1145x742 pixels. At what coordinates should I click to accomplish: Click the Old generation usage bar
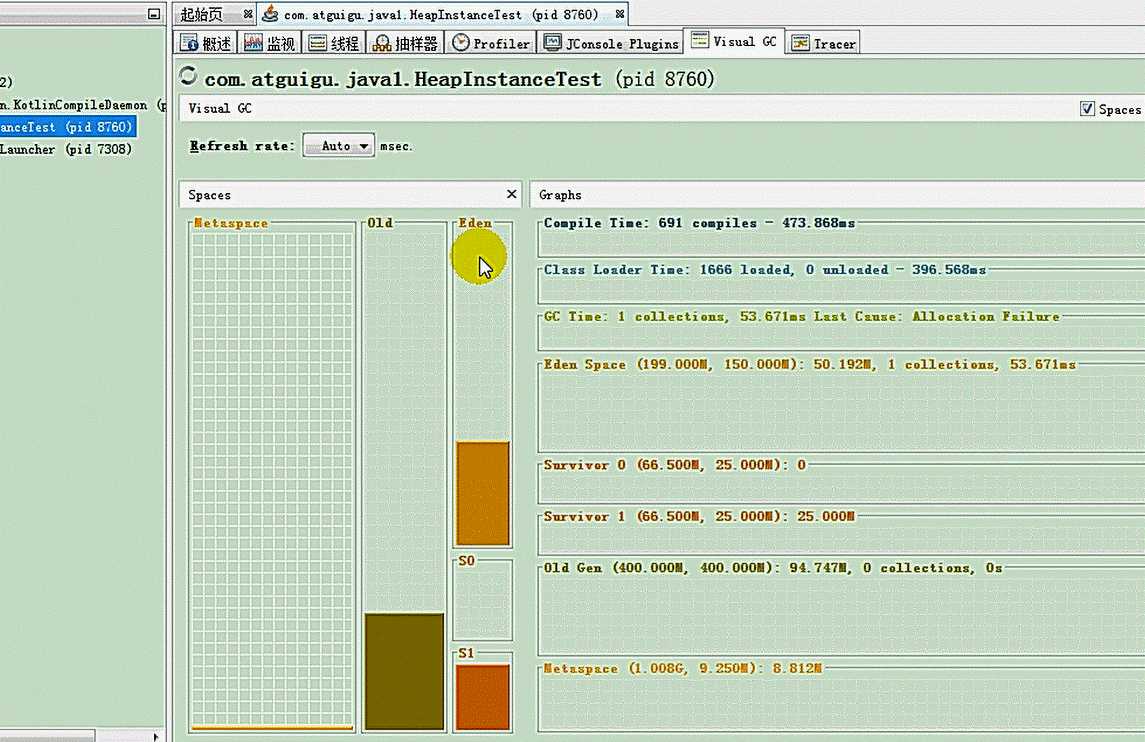(405, 671)
